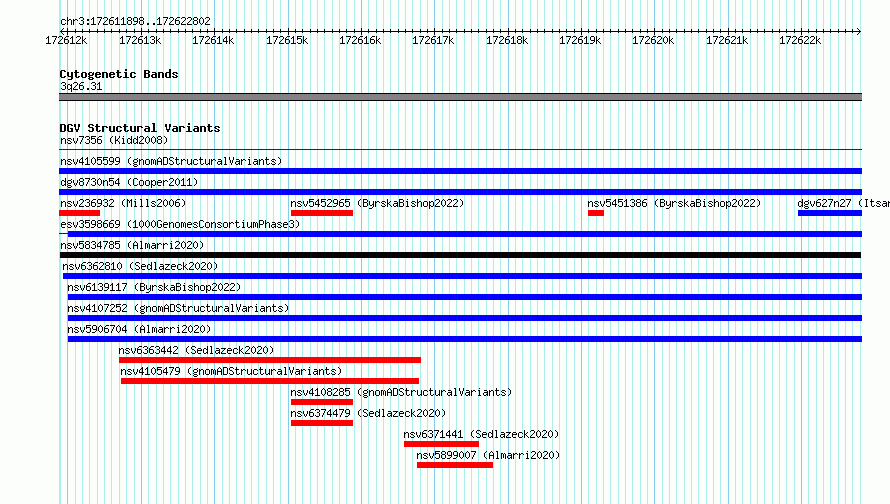Image resolution: width=890 pixels, height=504 pixels.
Task: Click the nsv236932 (Mills2006) label
Action: tap(123, 203)
